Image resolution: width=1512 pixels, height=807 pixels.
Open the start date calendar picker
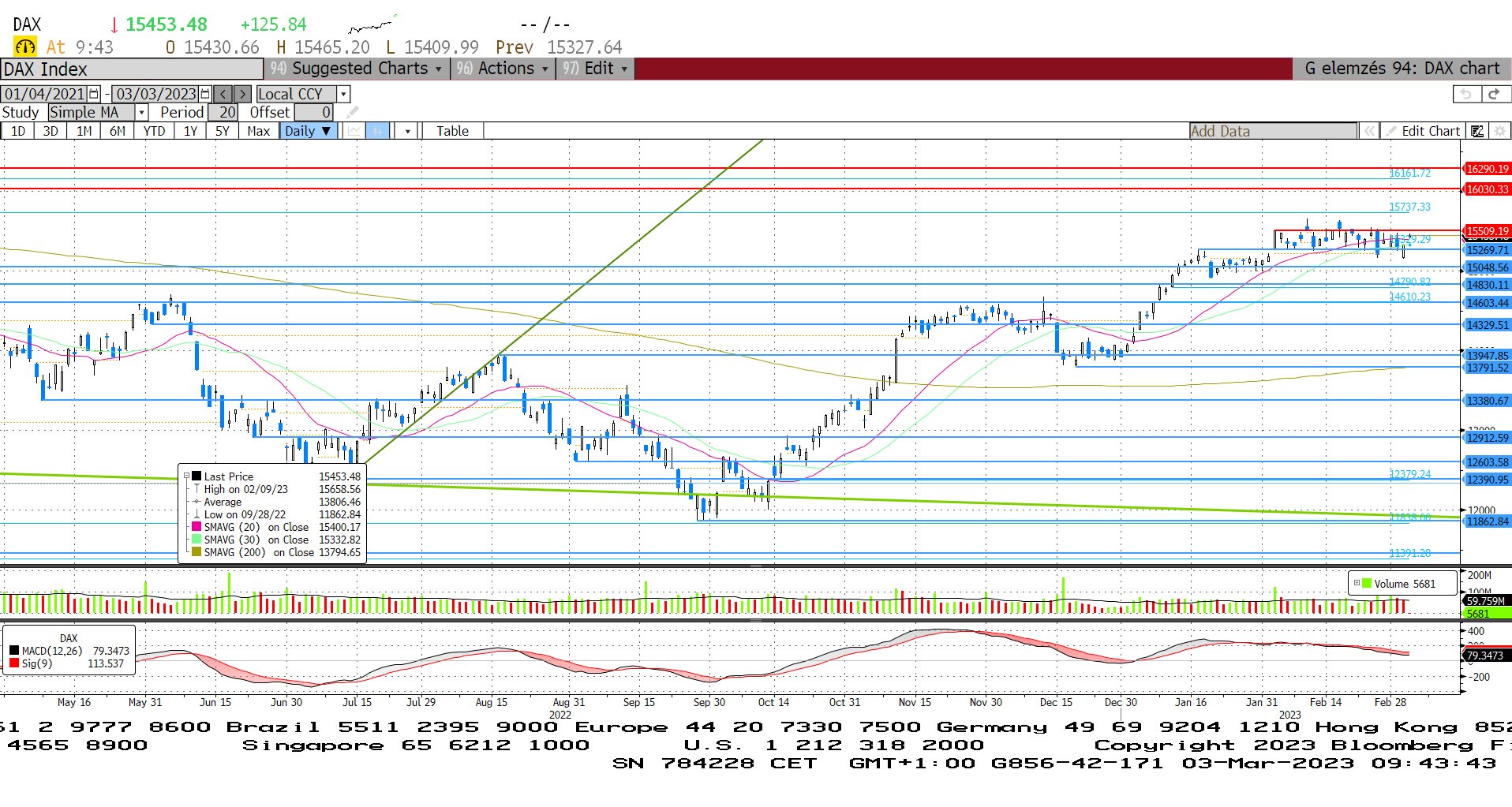point(95,94)
